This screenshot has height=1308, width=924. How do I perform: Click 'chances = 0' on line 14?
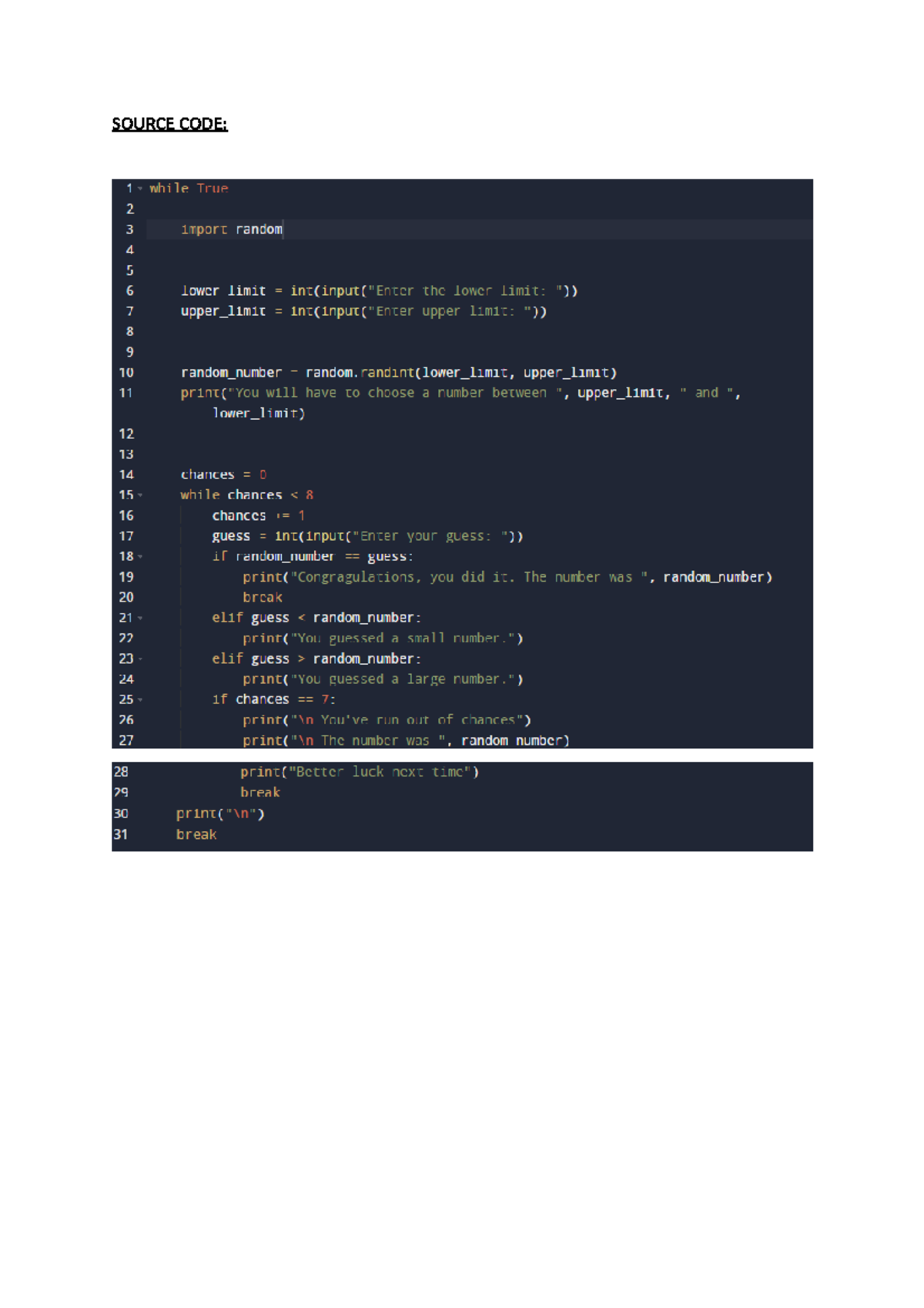pyautogui.click(x=223, y=475)
